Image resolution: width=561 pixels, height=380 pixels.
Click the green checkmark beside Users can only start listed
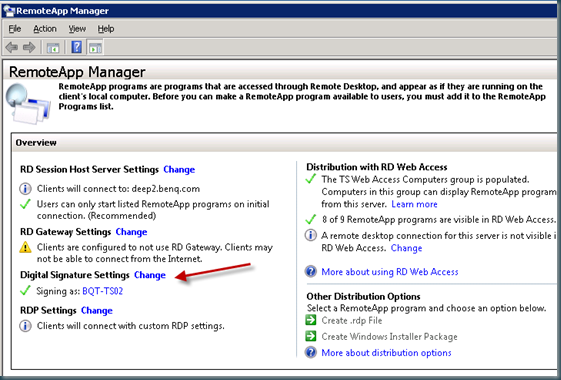25,204
